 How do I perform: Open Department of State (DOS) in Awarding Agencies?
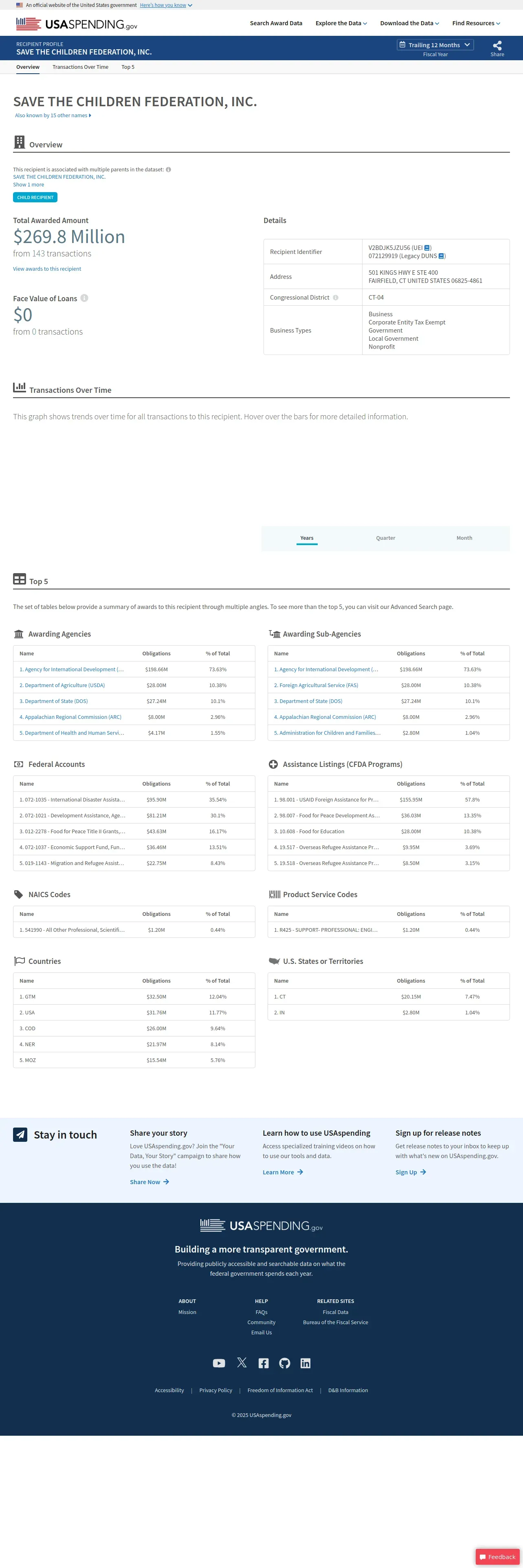pos(54,701)
